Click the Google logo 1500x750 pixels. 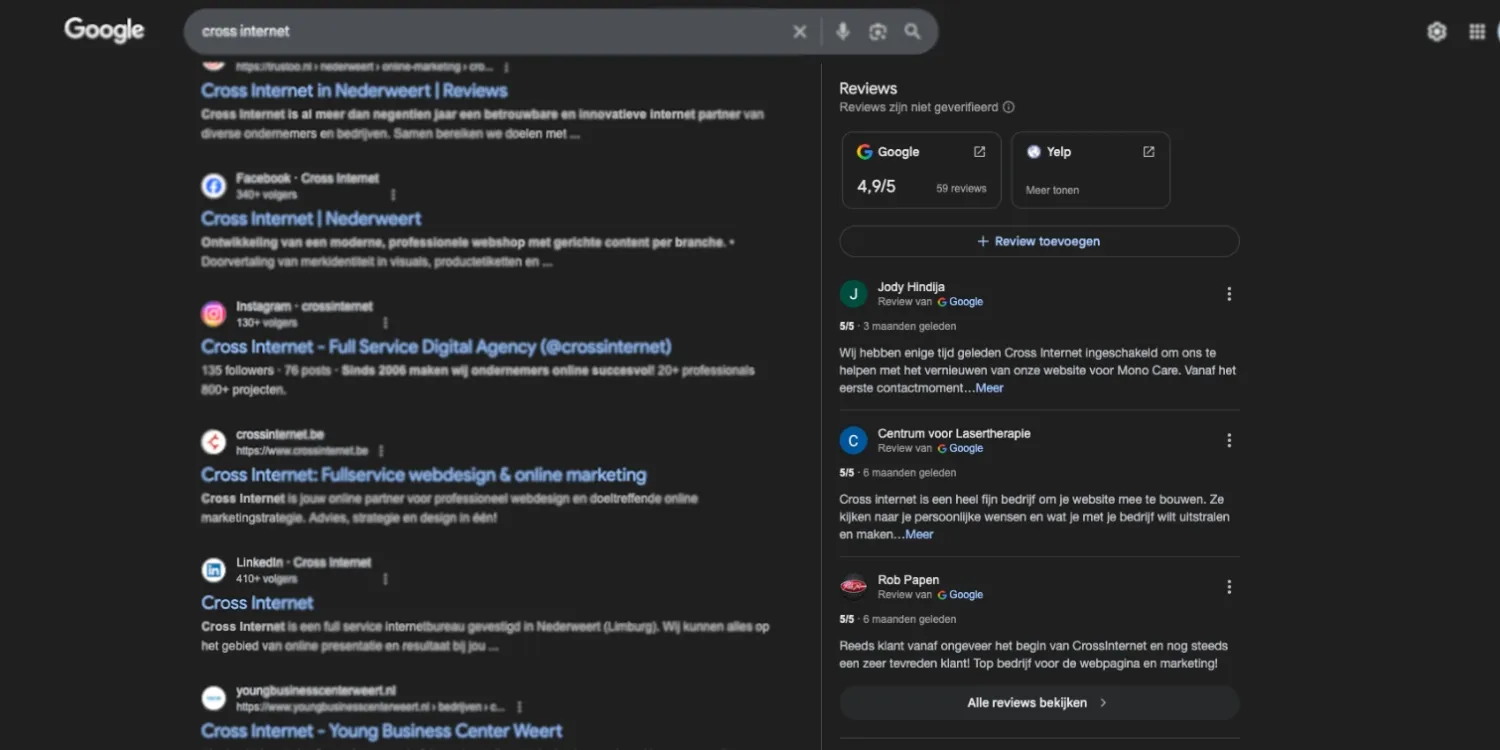click(103, 30)
